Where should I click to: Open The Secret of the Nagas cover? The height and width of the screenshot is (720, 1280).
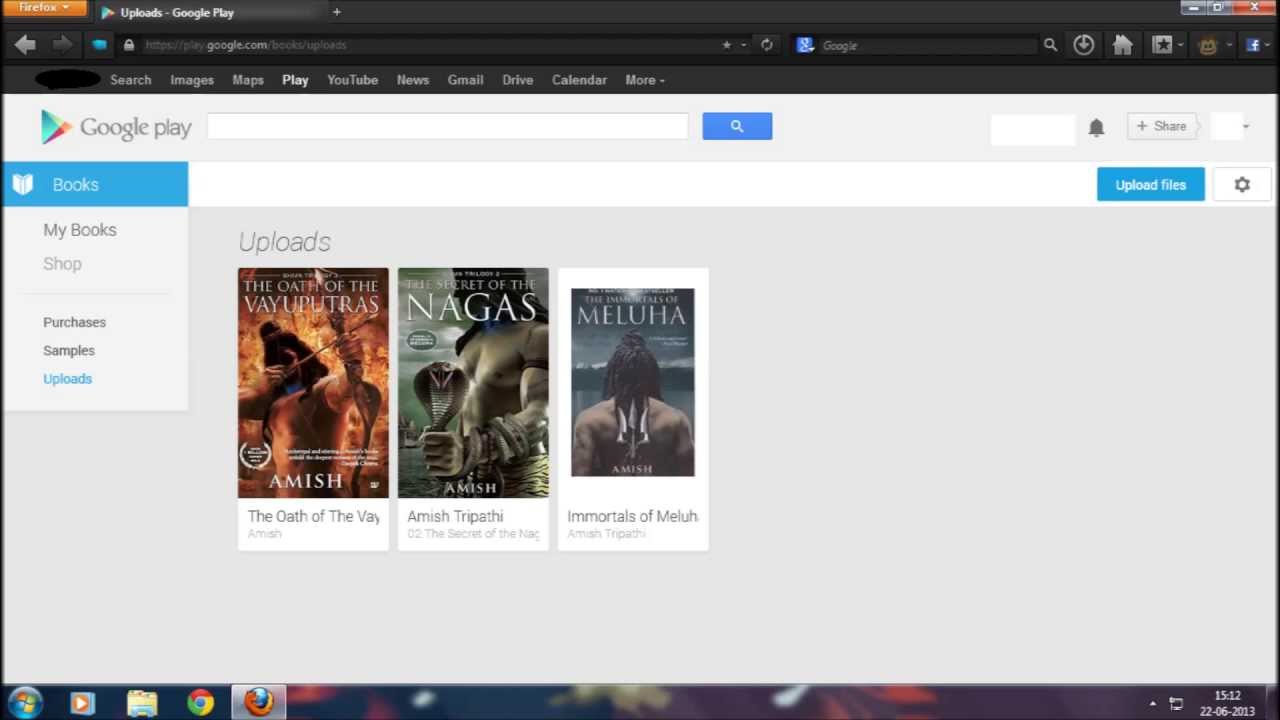[x=473, y=383]
